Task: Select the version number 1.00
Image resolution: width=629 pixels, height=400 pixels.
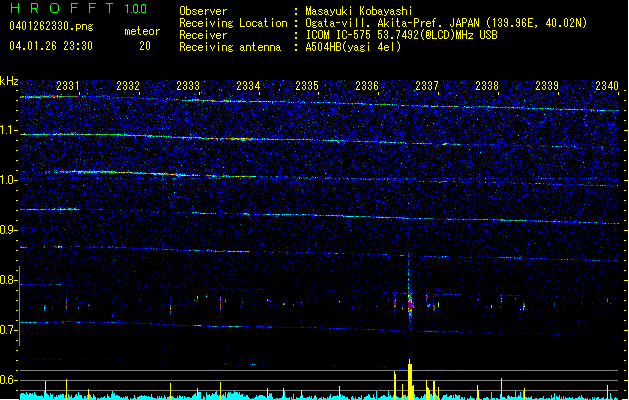Action: pyautogui.click(x=136, y=9)
